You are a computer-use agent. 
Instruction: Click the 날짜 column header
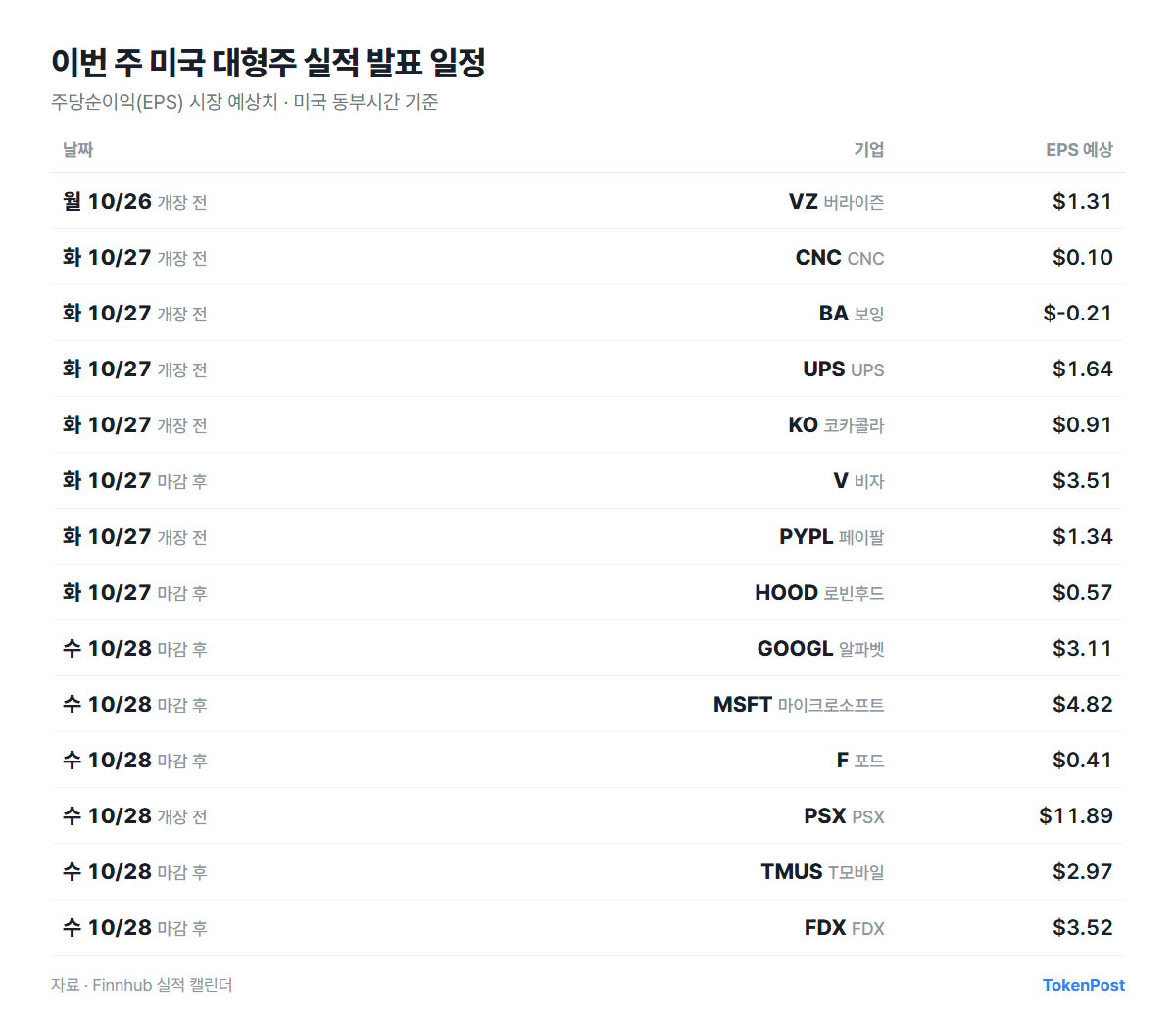coord(78,149)
